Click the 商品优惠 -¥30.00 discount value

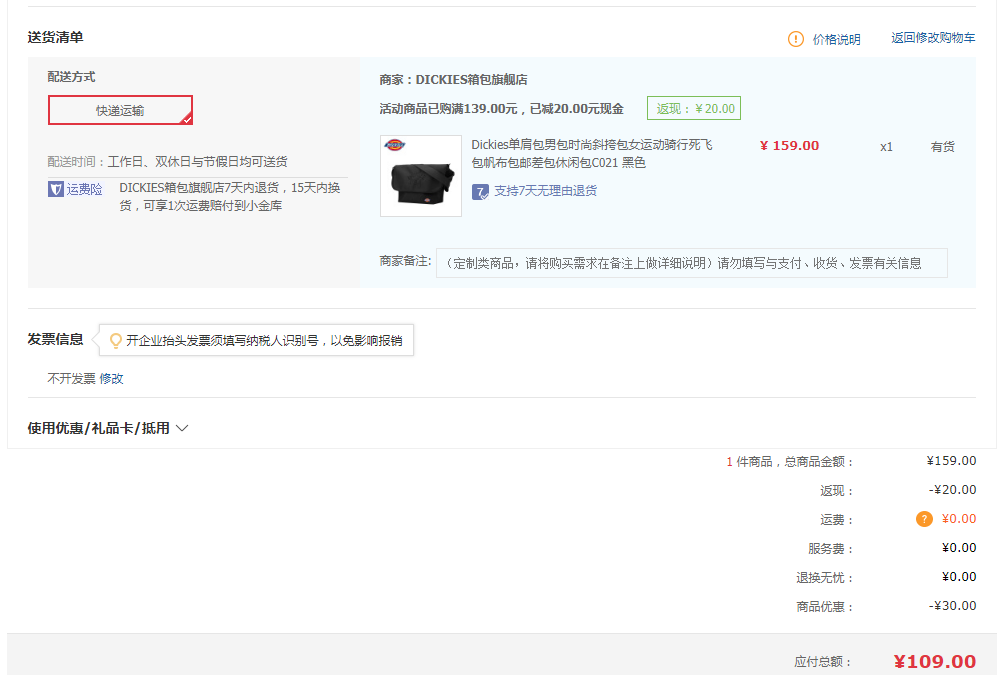(x=952, y=605)
